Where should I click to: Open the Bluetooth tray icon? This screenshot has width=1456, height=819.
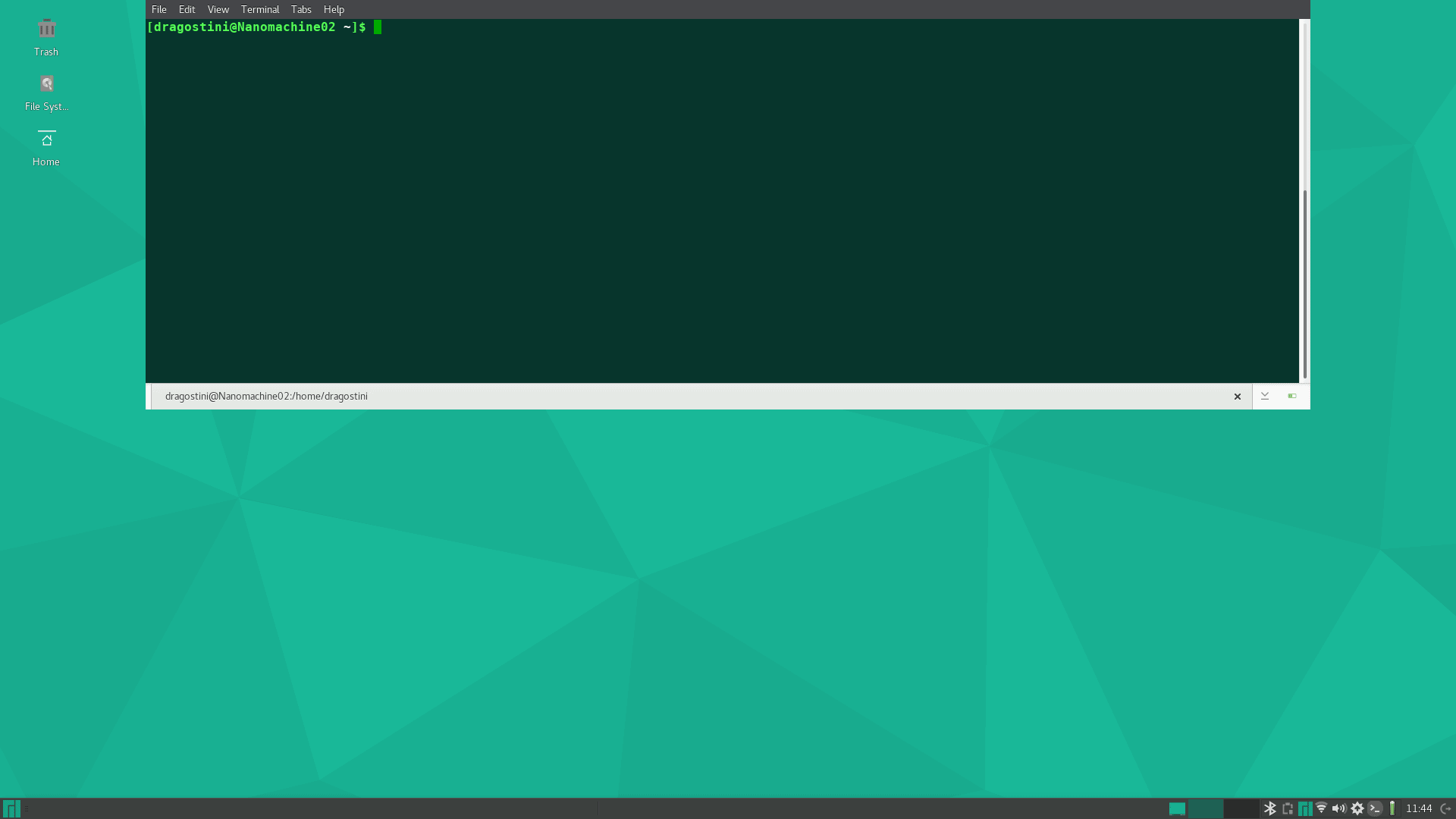[x=1269, y=808]
